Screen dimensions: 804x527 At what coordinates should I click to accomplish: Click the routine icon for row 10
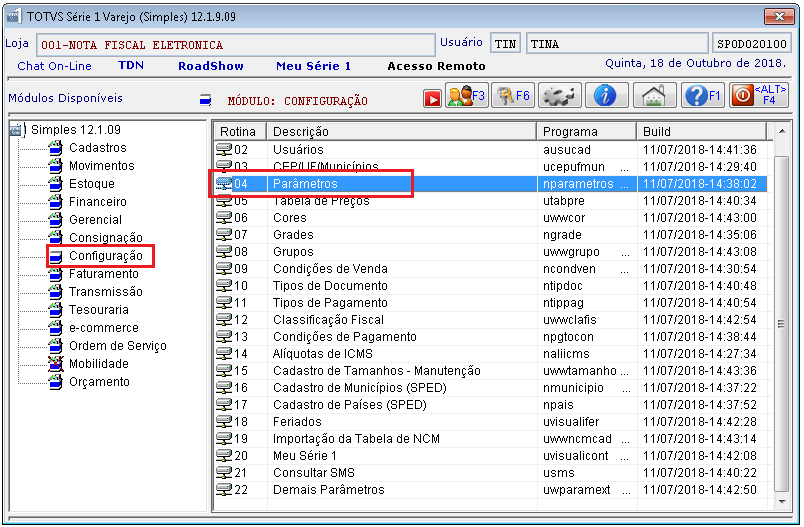tap(224, 286)
